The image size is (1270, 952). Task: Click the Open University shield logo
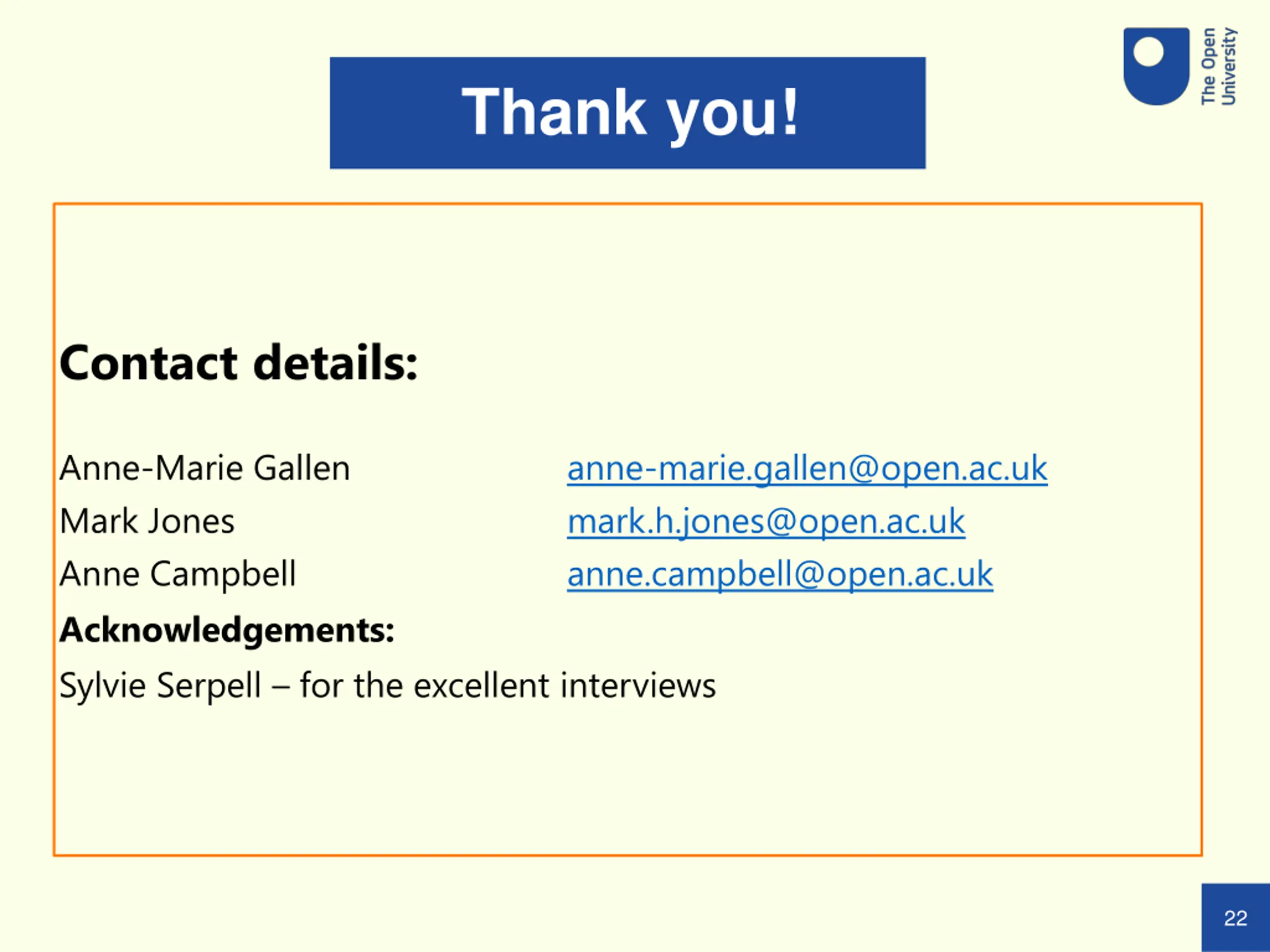pyautogui.click(x=1156, y=66)
